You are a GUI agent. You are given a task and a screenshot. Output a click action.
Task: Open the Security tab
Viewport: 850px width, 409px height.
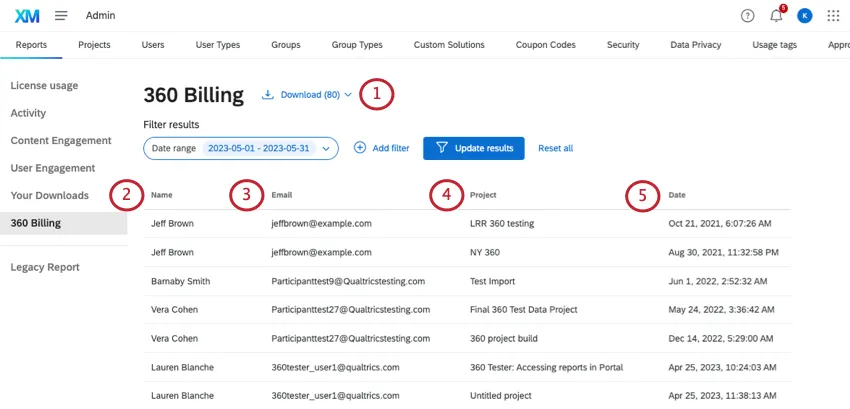(x=622, y=45)
